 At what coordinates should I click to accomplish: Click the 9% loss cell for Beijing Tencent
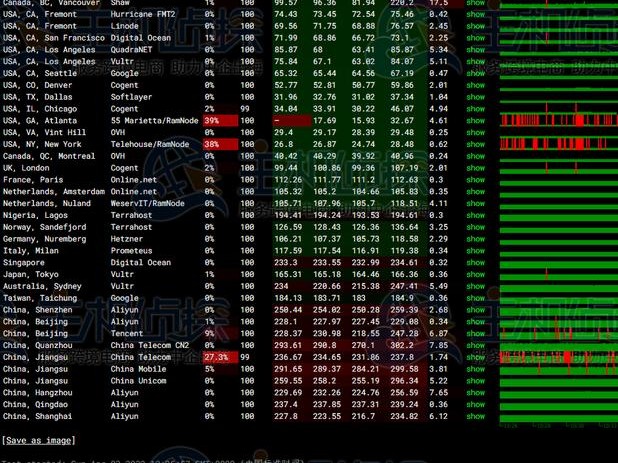[220, 333]
